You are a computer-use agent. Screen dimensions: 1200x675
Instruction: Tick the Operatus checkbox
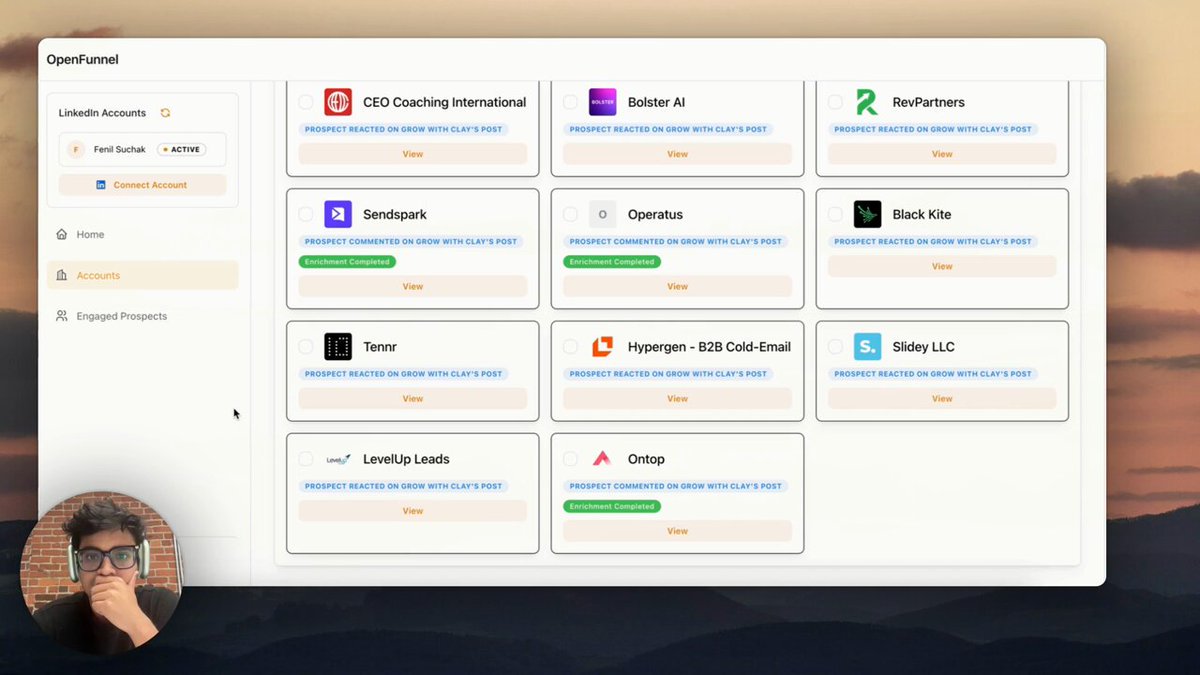(x=570, y=214)
